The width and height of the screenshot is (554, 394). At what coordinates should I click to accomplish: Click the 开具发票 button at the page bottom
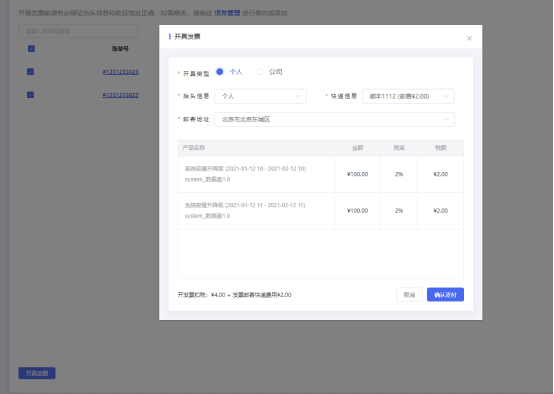(x=37, y=373)
